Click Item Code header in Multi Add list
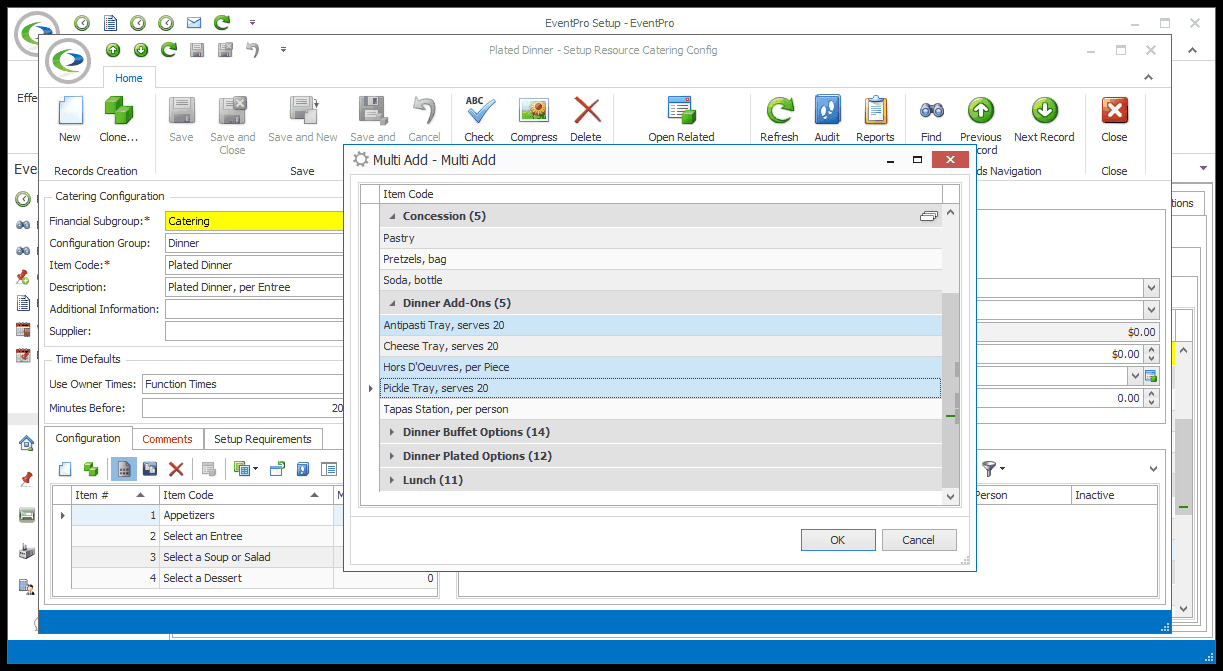The width and height of the screenshot is (1223, 671). [x=661, y=194]
